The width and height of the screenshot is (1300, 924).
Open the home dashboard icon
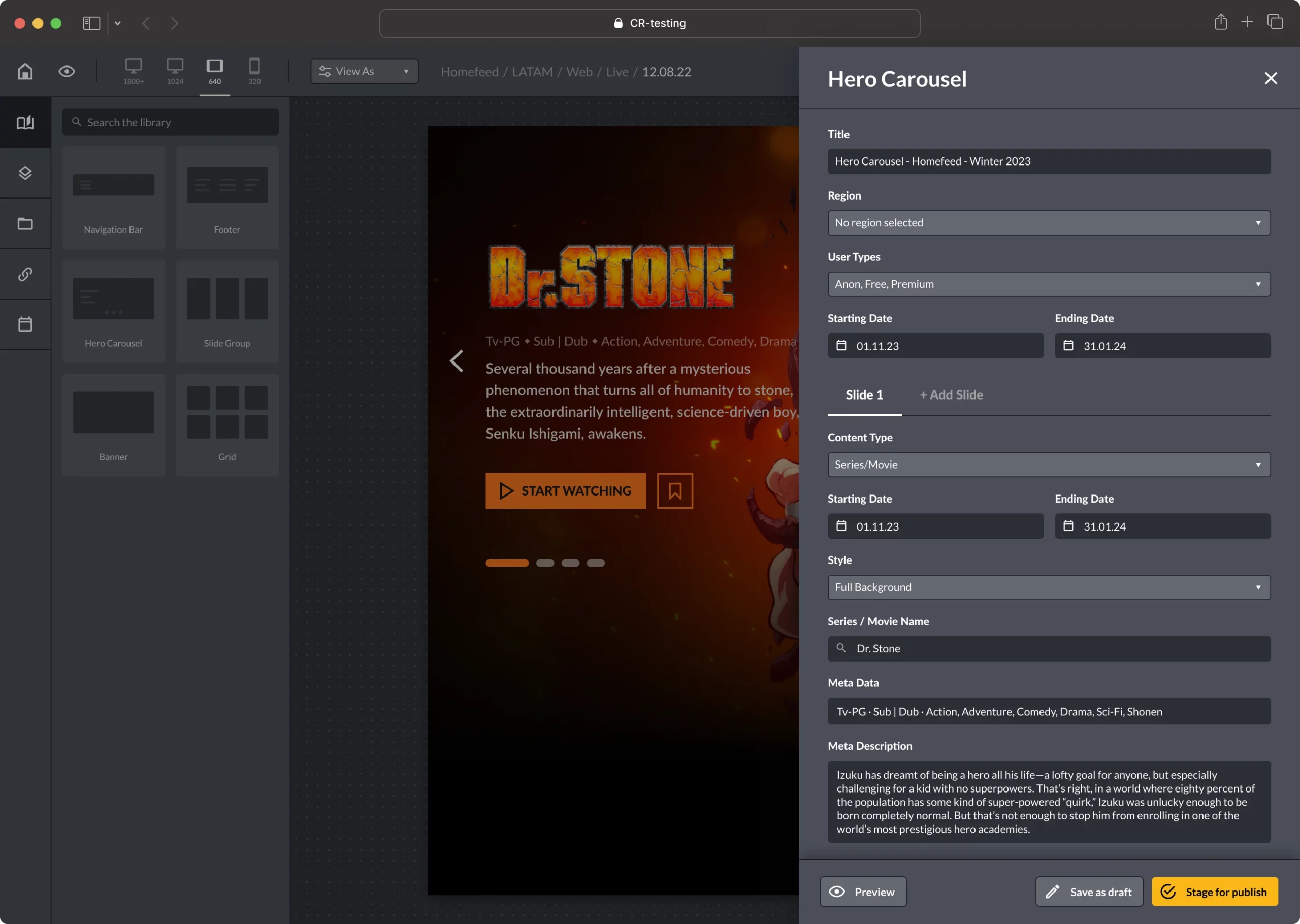point(25,72)
